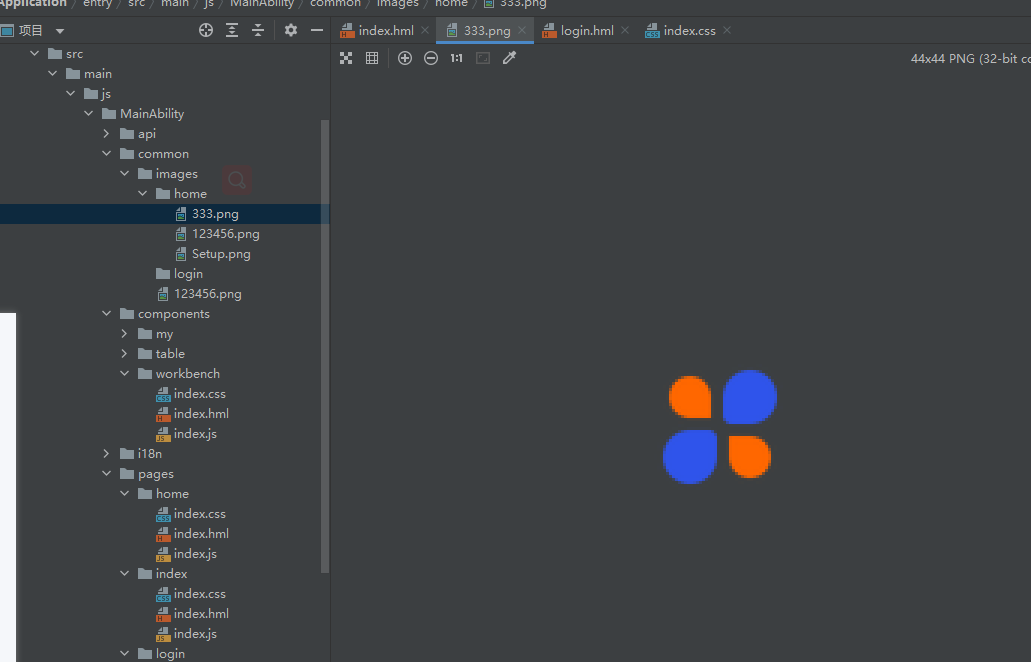Set image to actual size 1:1

[x=456, y=58]
